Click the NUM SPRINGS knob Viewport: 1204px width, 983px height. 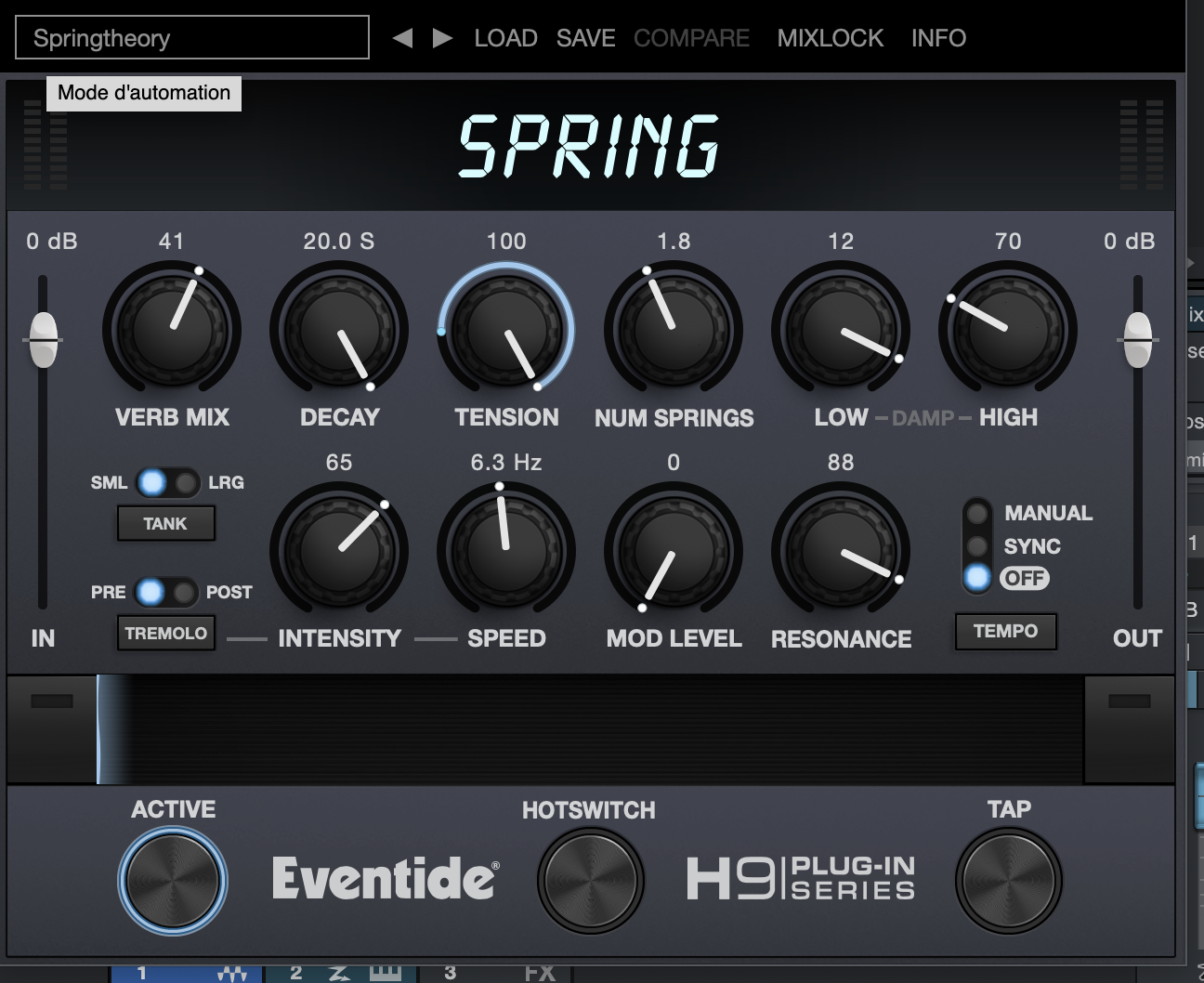point(674,330)
